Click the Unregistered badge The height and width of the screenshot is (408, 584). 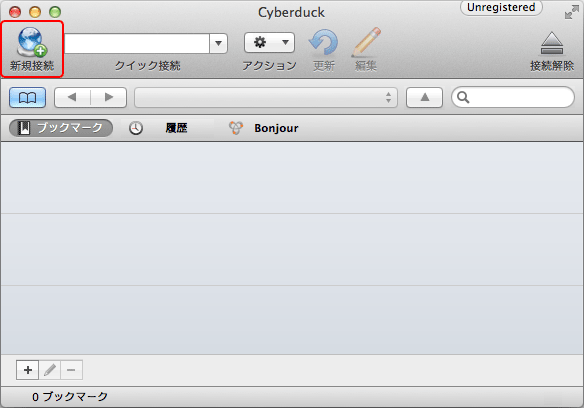pos(501,7)
